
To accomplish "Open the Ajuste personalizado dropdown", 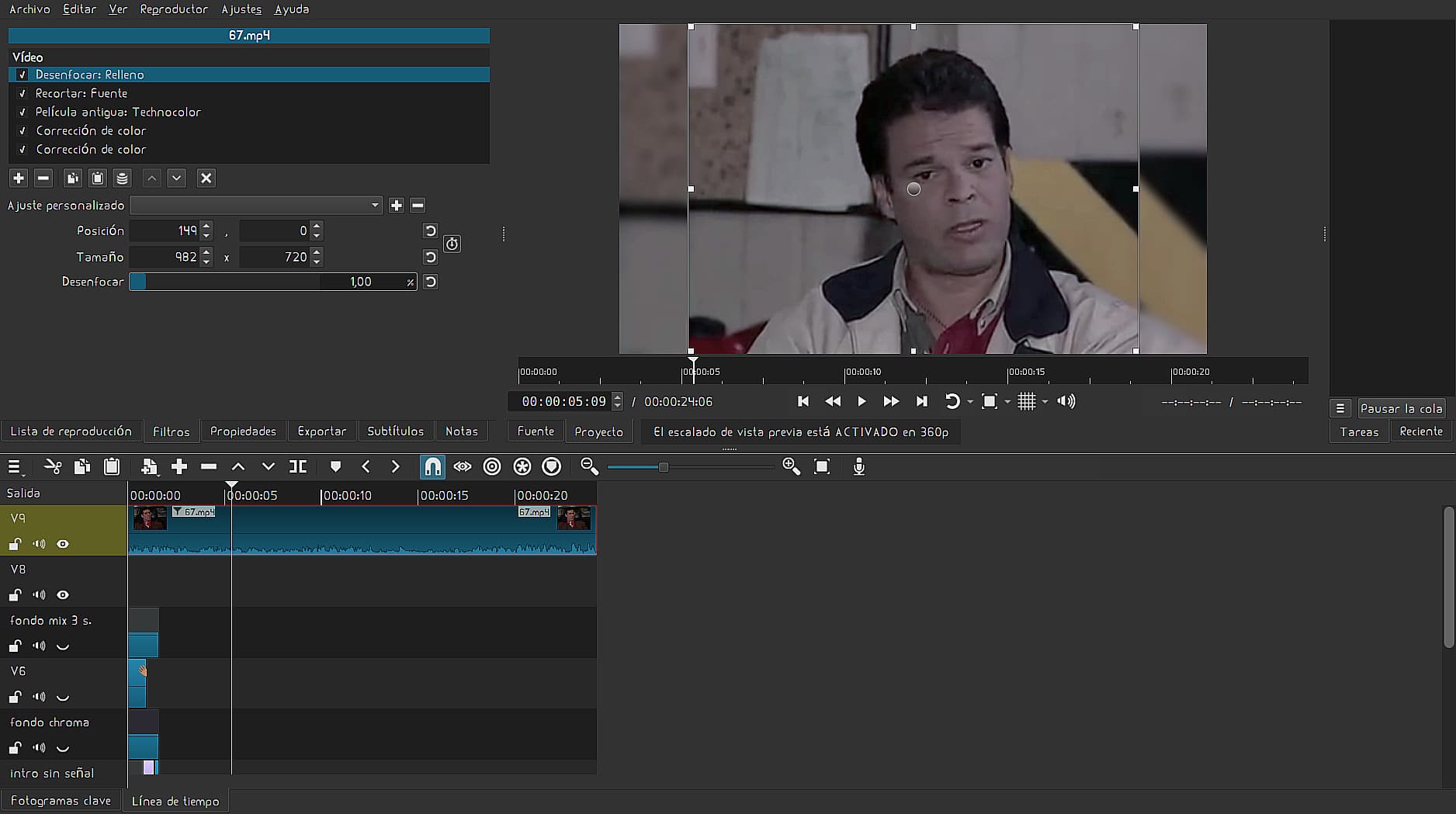I will [256, 206].
